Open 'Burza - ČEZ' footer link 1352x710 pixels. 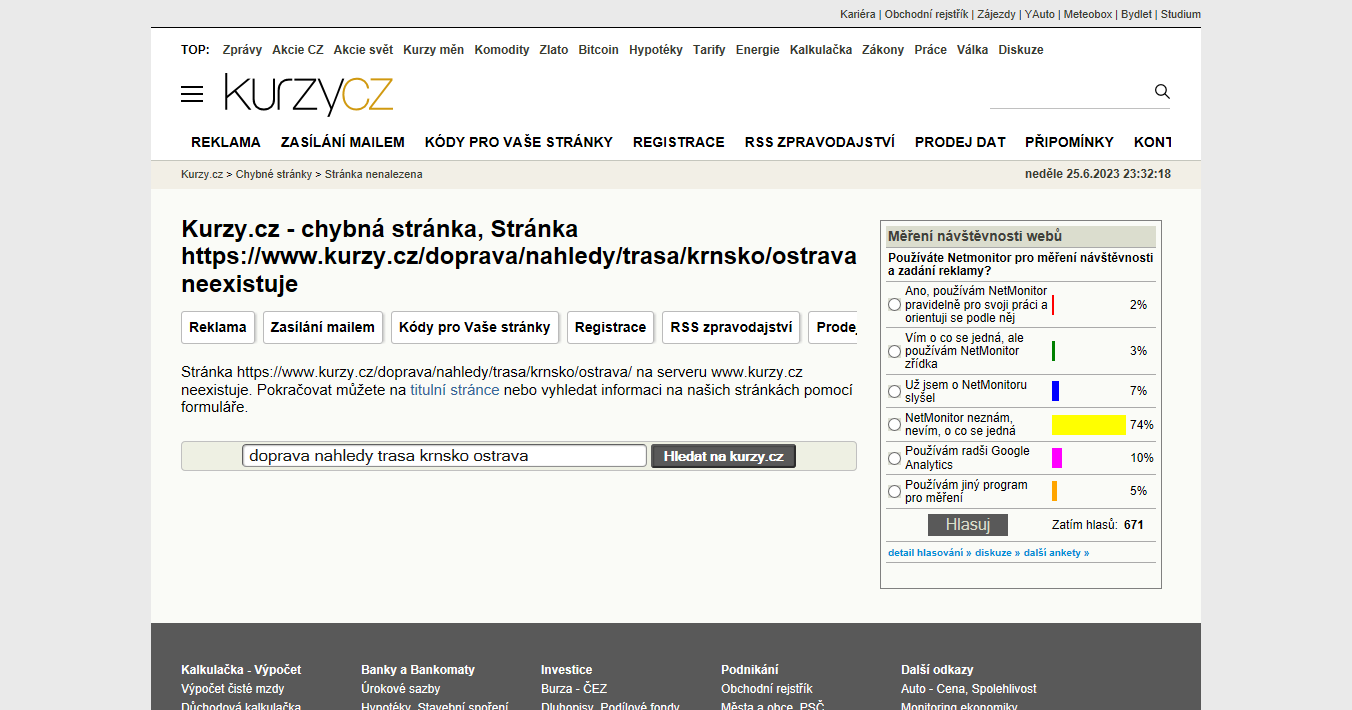pos(574,689)
